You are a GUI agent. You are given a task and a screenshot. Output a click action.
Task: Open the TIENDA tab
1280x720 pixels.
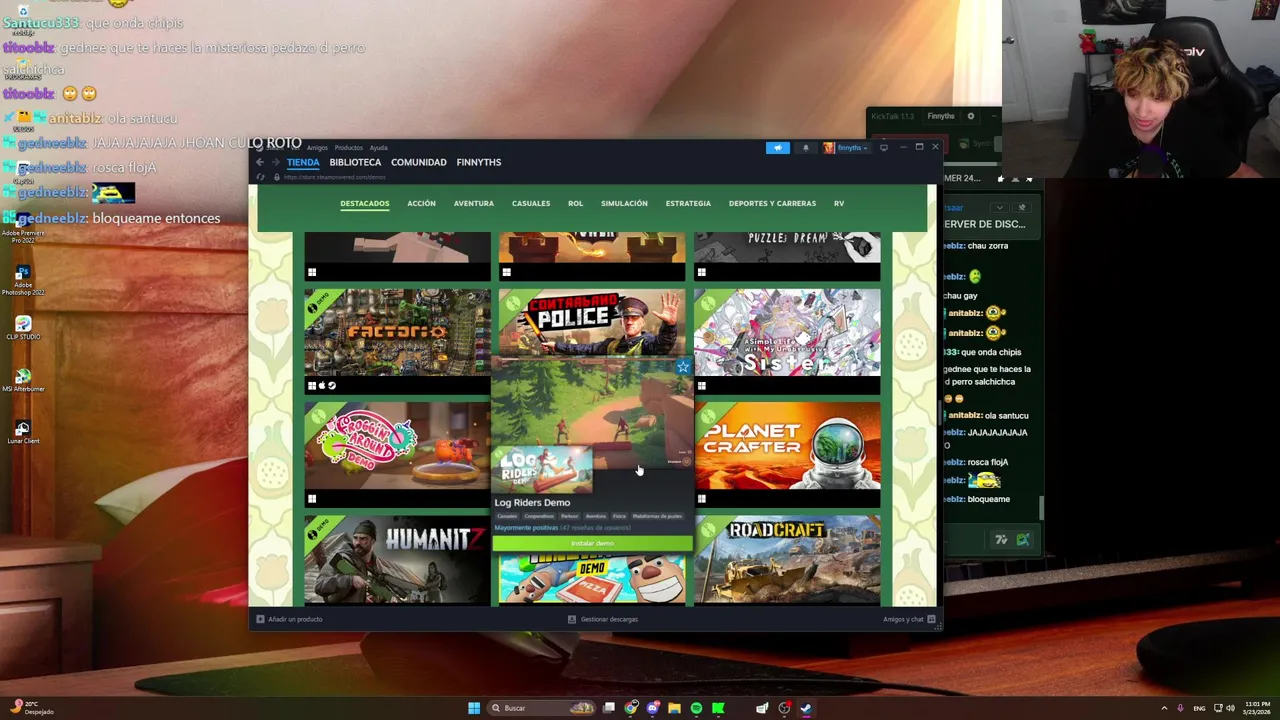[x=303, y=162]
